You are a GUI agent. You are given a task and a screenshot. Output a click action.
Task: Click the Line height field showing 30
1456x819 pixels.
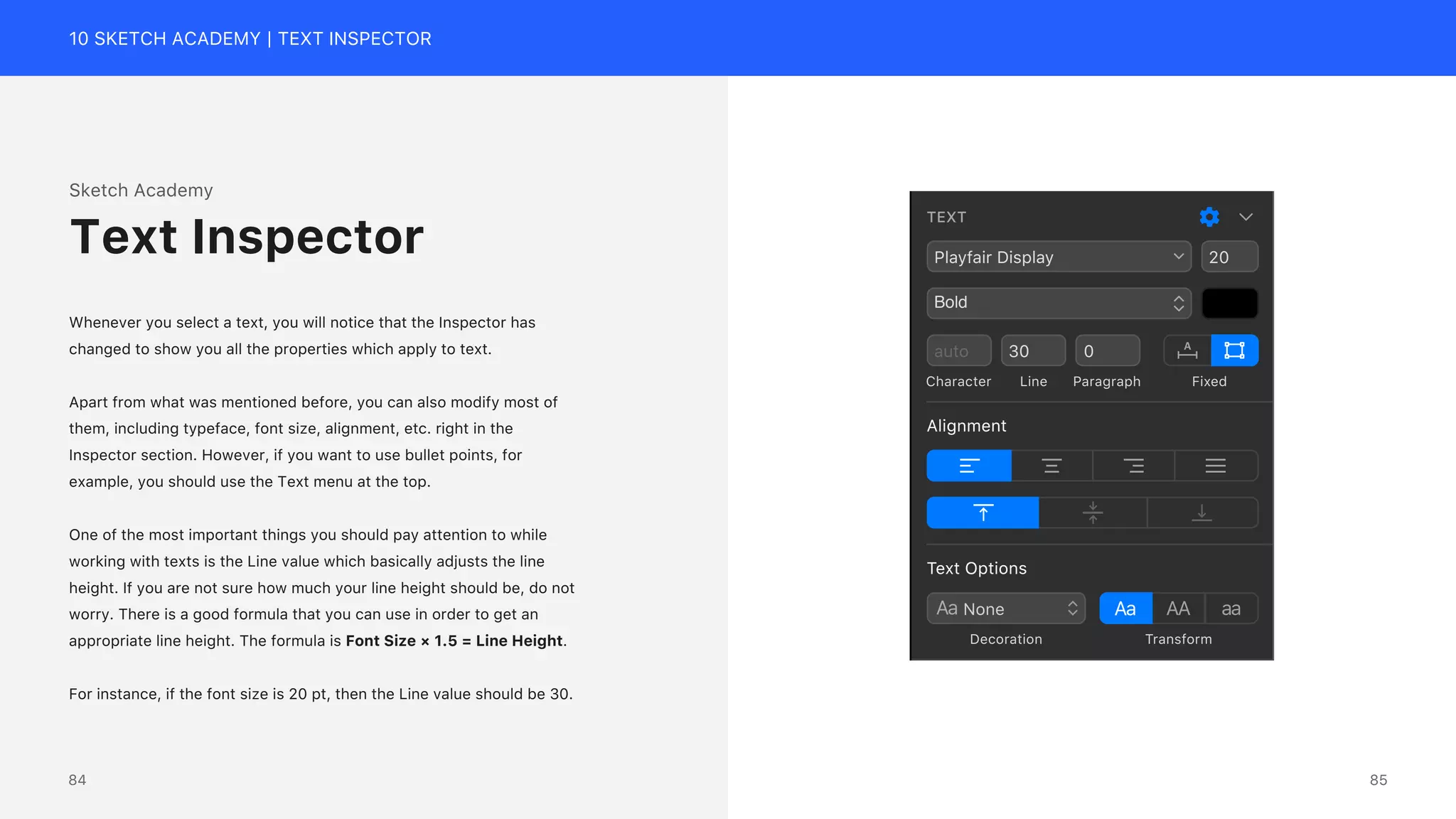1033,350
